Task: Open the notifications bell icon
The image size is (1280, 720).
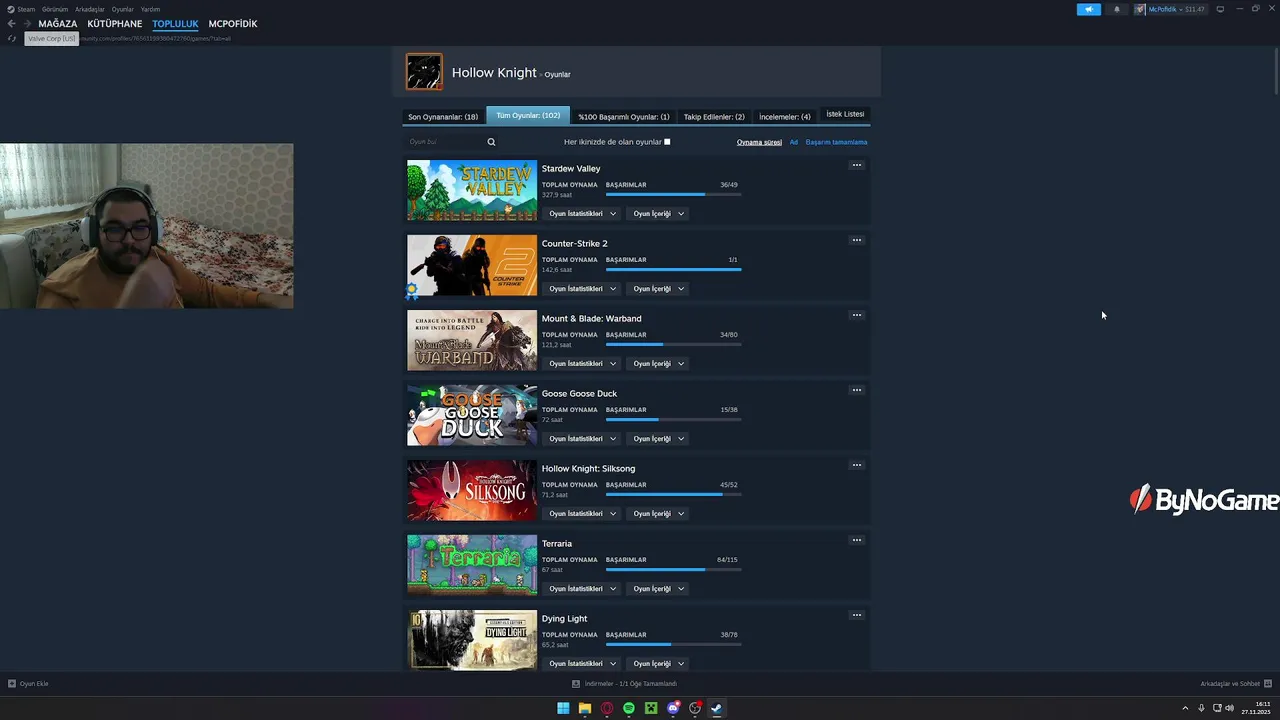Action: (1117, 9)
